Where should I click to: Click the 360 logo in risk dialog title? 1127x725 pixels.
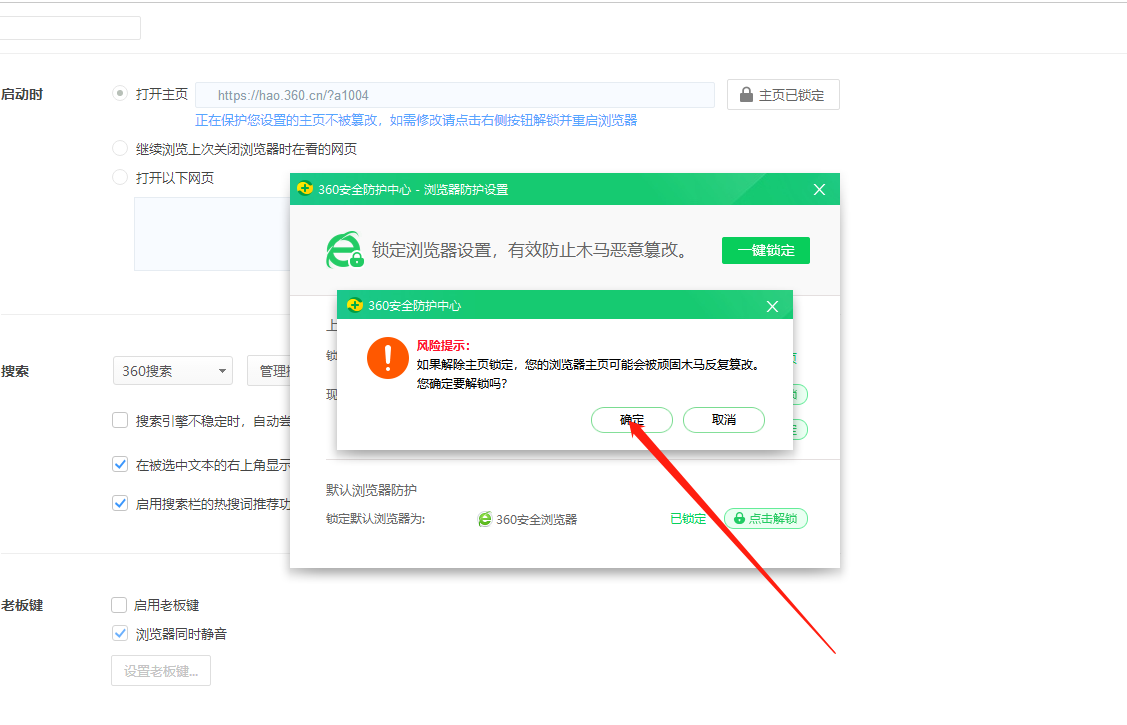click(354, 305)
